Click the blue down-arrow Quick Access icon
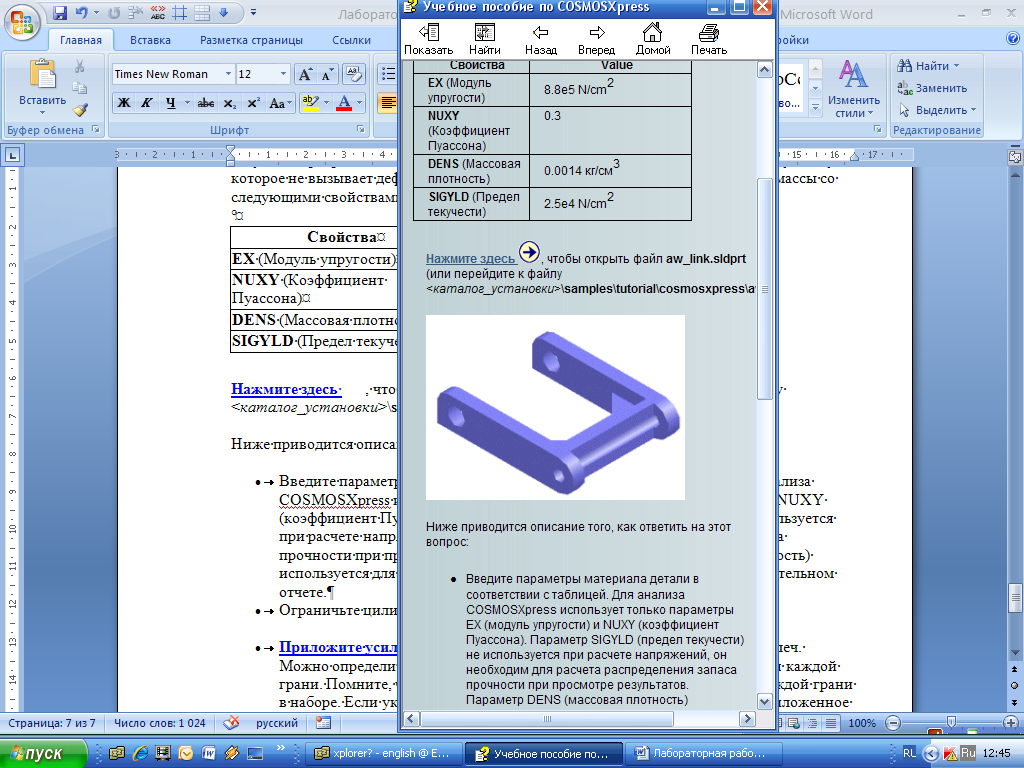 pos(223,12)
